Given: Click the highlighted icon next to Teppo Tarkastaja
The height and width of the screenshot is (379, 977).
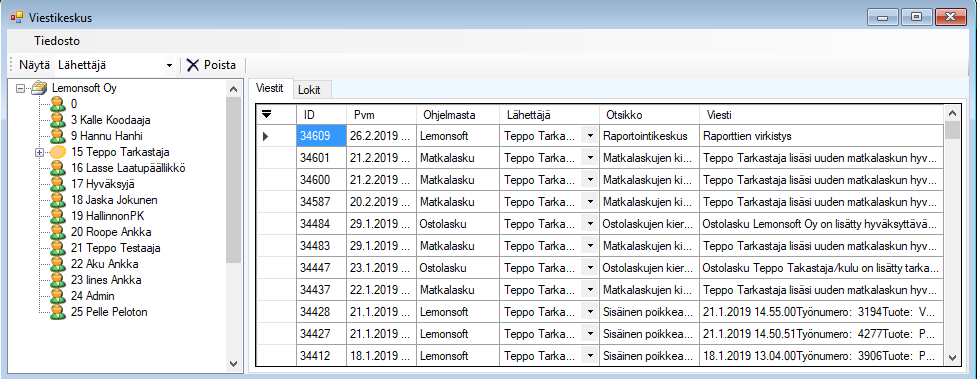Looking at the screenshot, I should click(57, 152).
